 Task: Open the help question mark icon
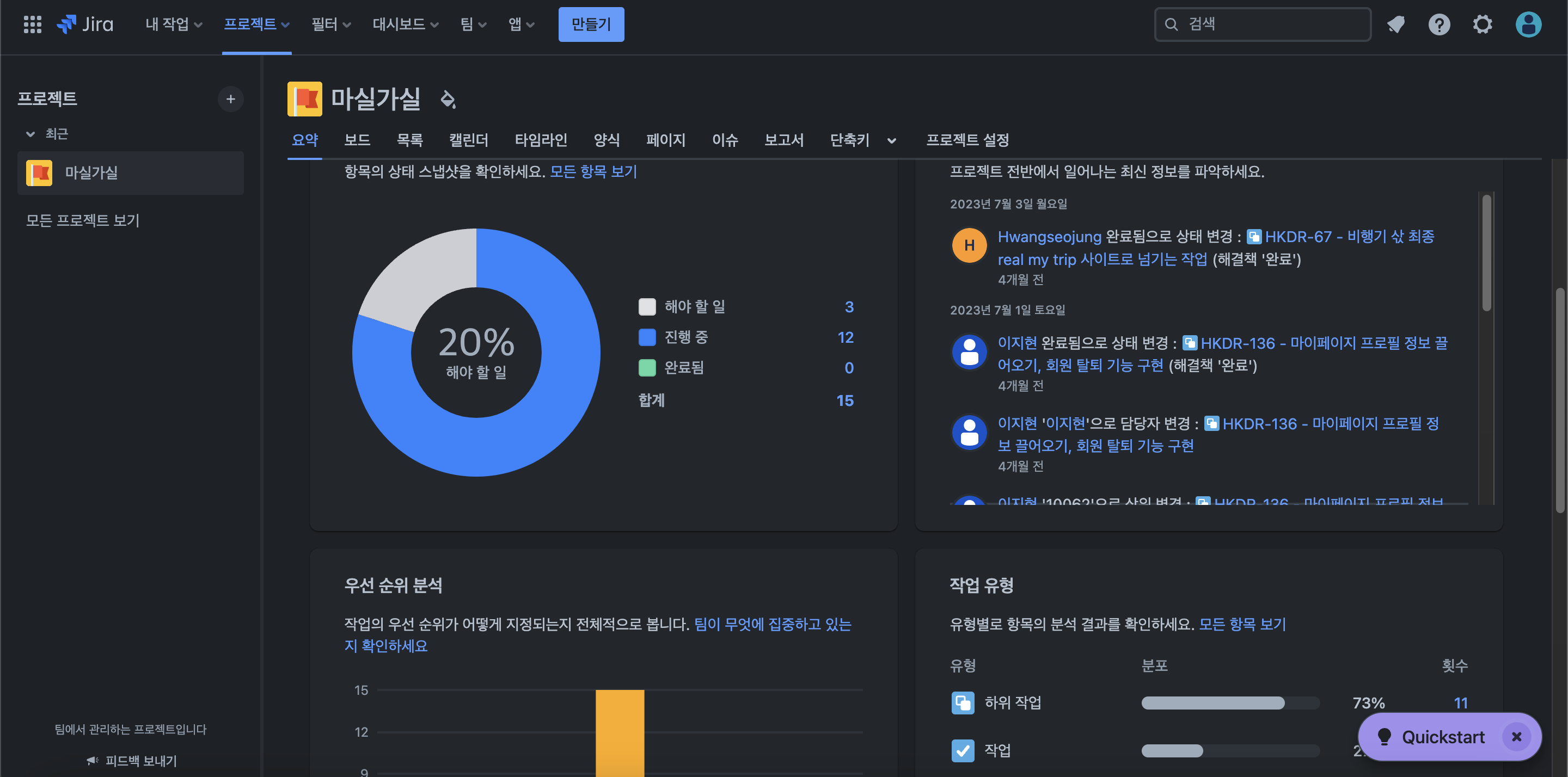click(x=1439, y=24)
